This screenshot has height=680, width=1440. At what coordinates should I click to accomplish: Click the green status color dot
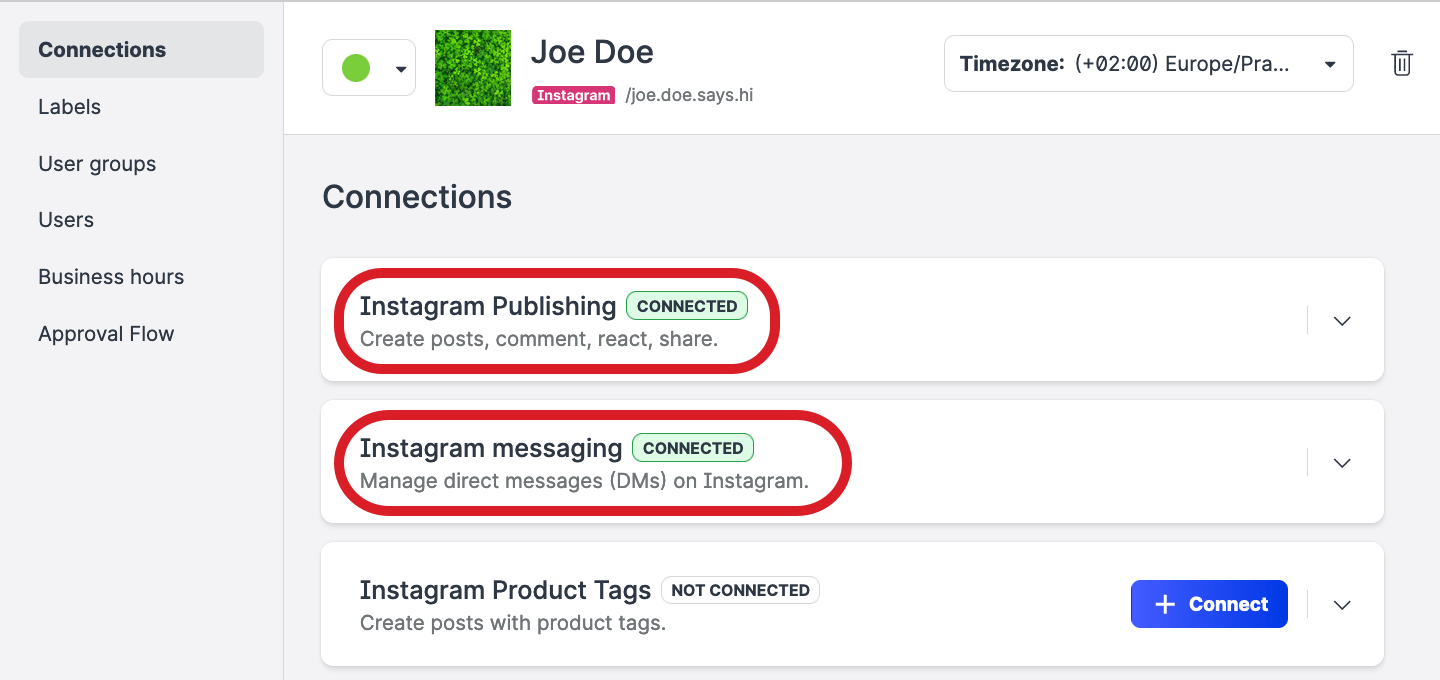356,68
